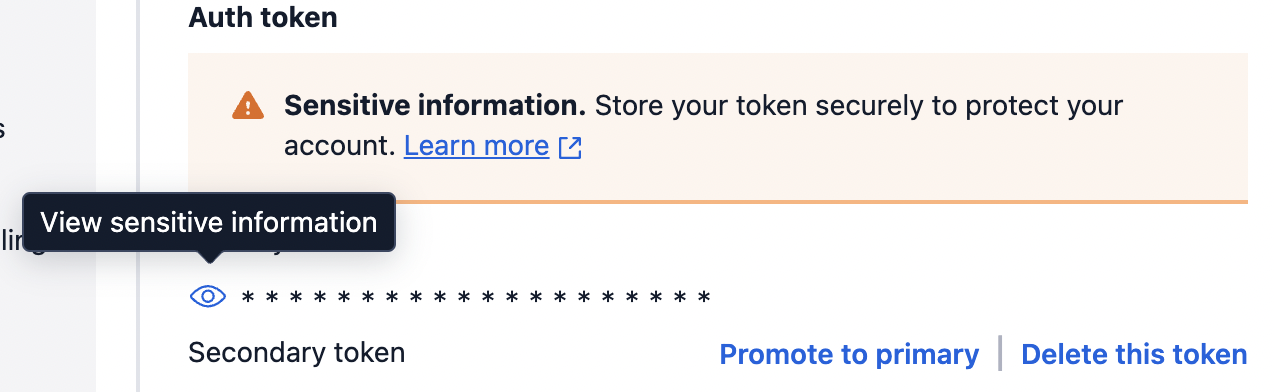Screen dimensions: 1274x392
Task: Click the orange warning triangle icon
Action: (247, 105)
